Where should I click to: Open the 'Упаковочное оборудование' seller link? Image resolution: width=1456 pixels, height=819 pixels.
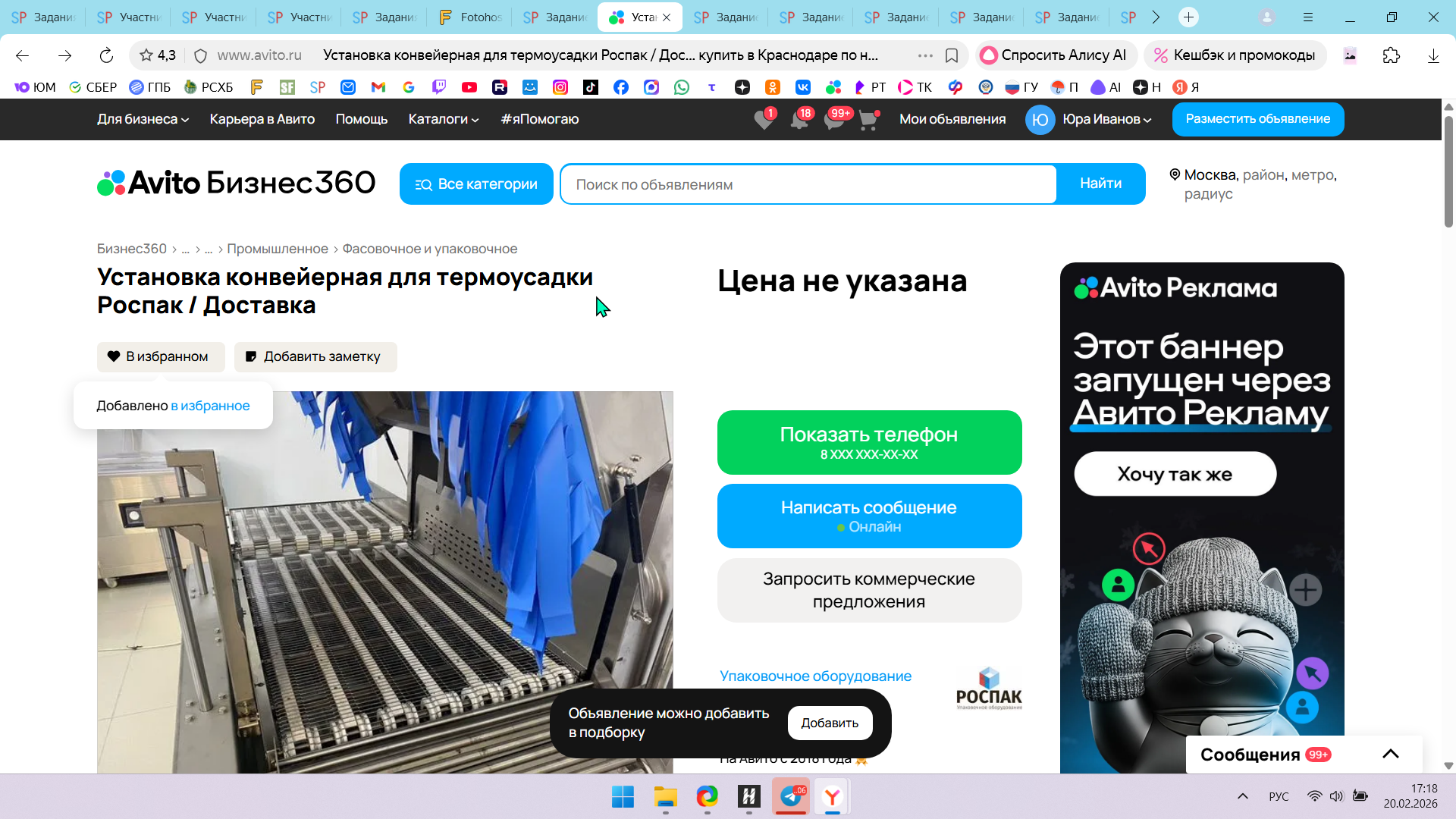click(815, 676)
